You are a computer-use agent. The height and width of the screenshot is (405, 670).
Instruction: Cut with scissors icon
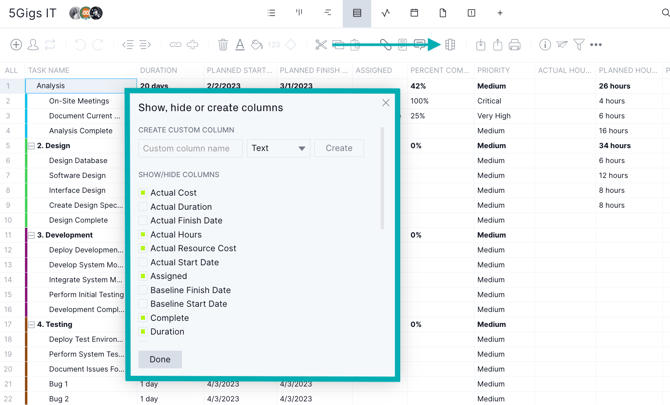321,44
